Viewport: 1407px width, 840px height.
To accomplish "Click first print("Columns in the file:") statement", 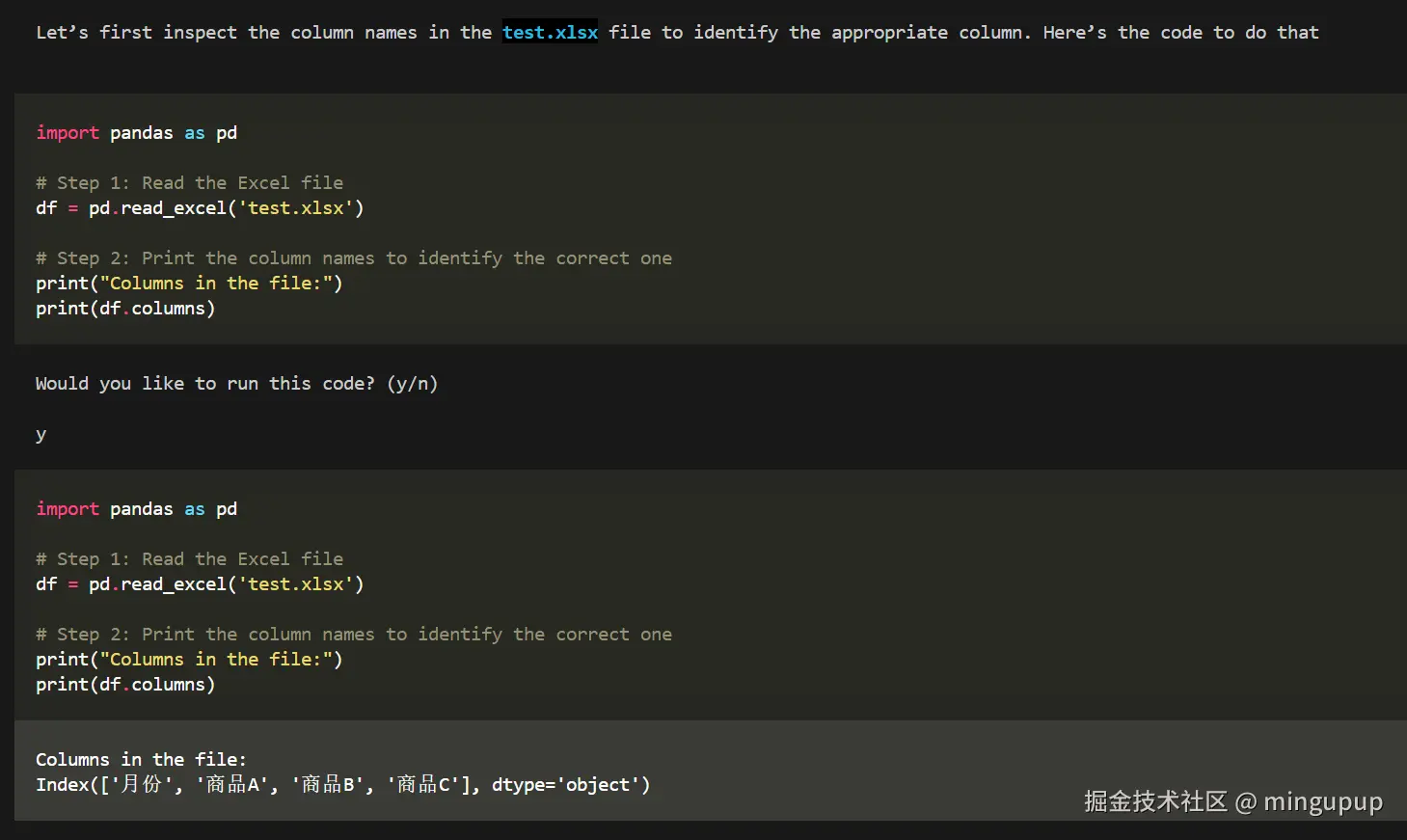I will click(x=189, y=284).
